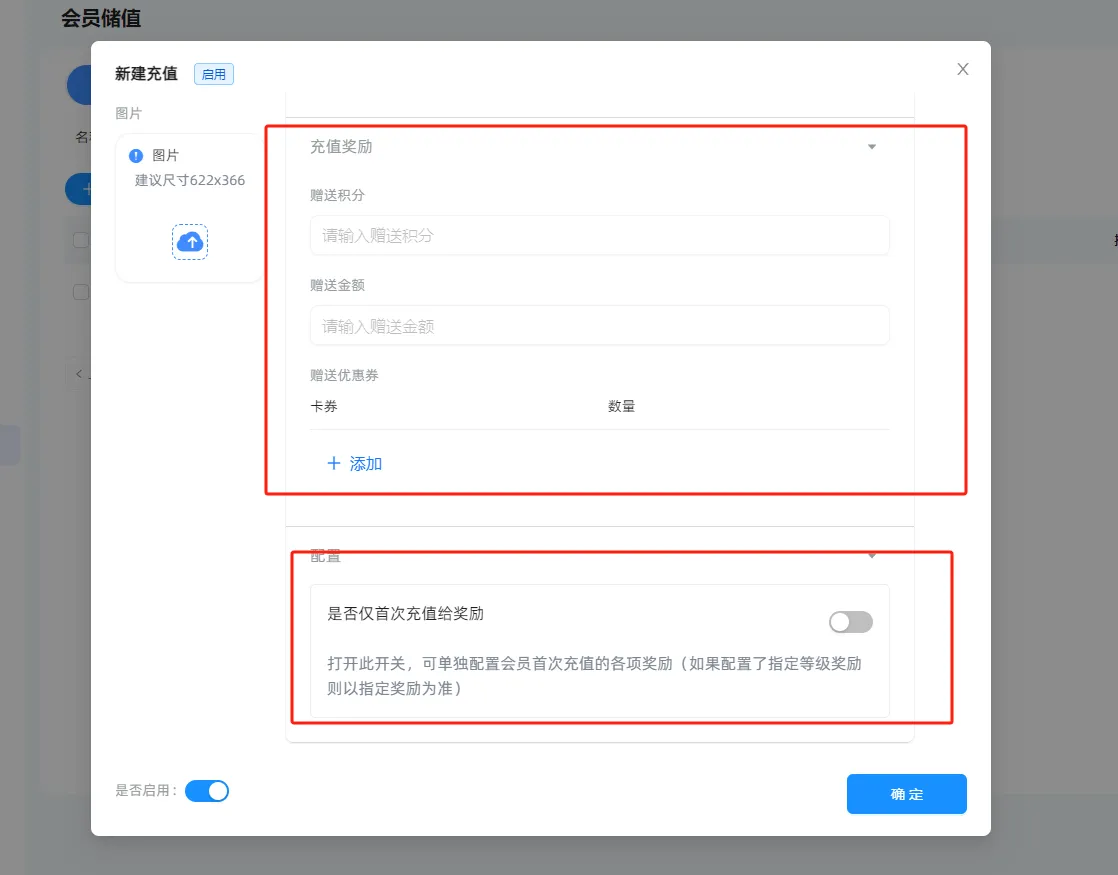
Task: Click the 新建充值 dialog title
Action: (x=146, y=74)
